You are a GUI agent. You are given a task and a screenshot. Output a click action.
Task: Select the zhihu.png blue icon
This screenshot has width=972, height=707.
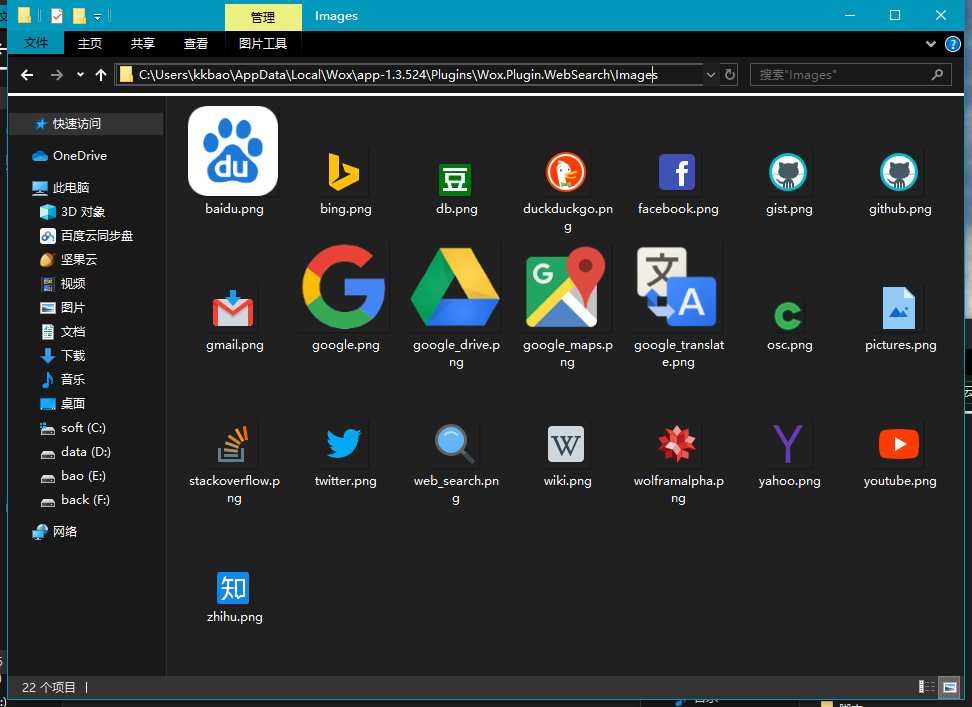pyautogui.click(x=233, y=587)
